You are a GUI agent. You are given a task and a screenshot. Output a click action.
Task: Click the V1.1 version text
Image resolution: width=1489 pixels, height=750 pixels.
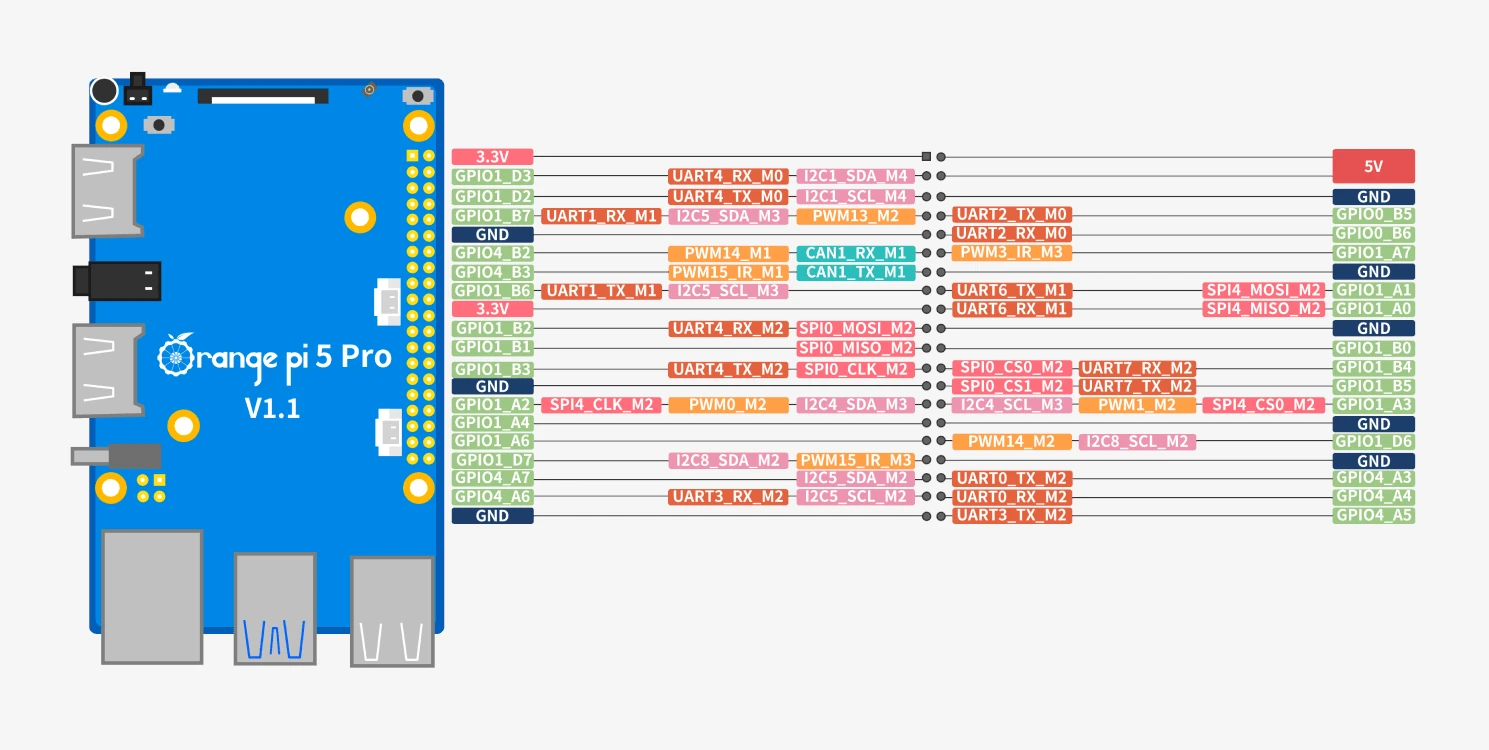[x=273, y=408]
